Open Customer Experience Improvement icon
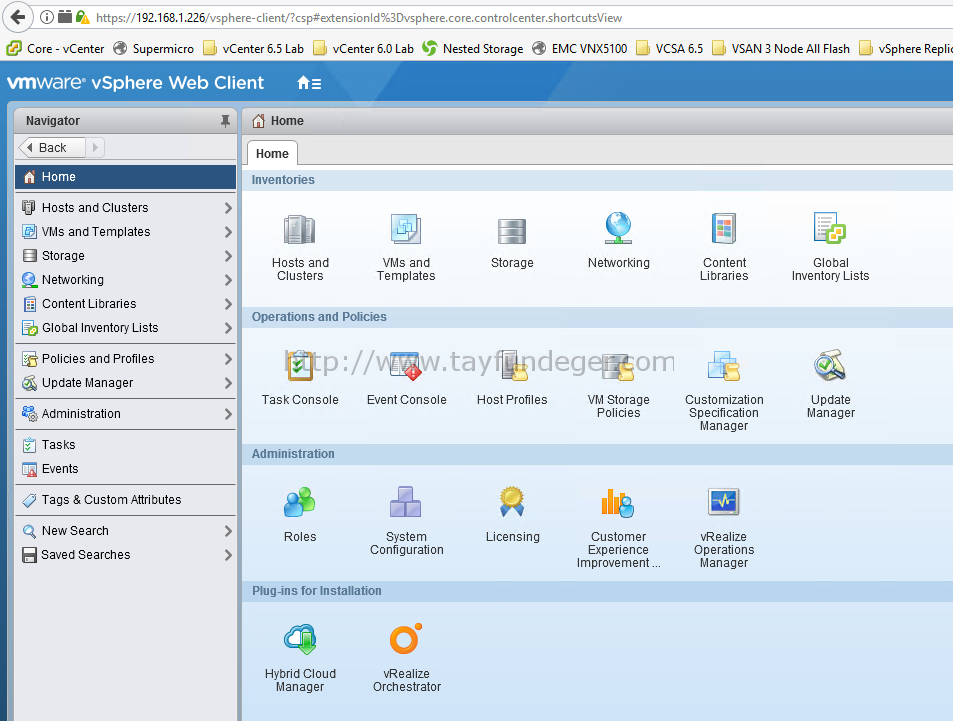953x721 pixels. pyautogui.click(x=618, y=503)
